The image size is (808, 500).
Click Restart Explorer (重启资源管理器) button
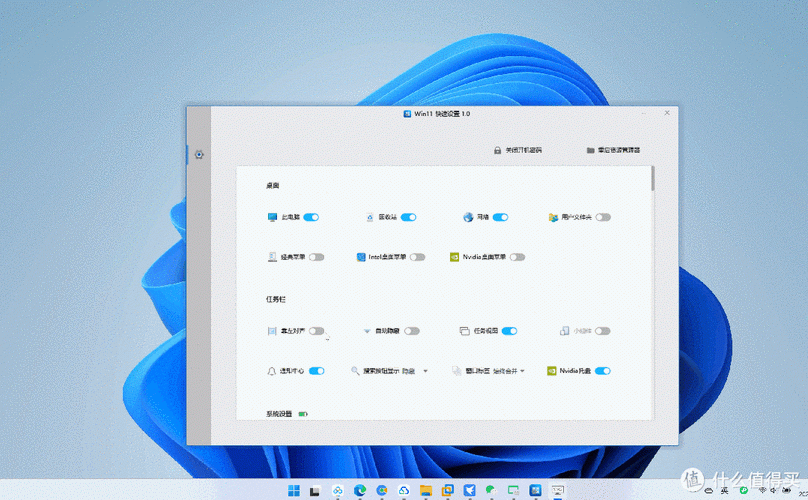613,150
